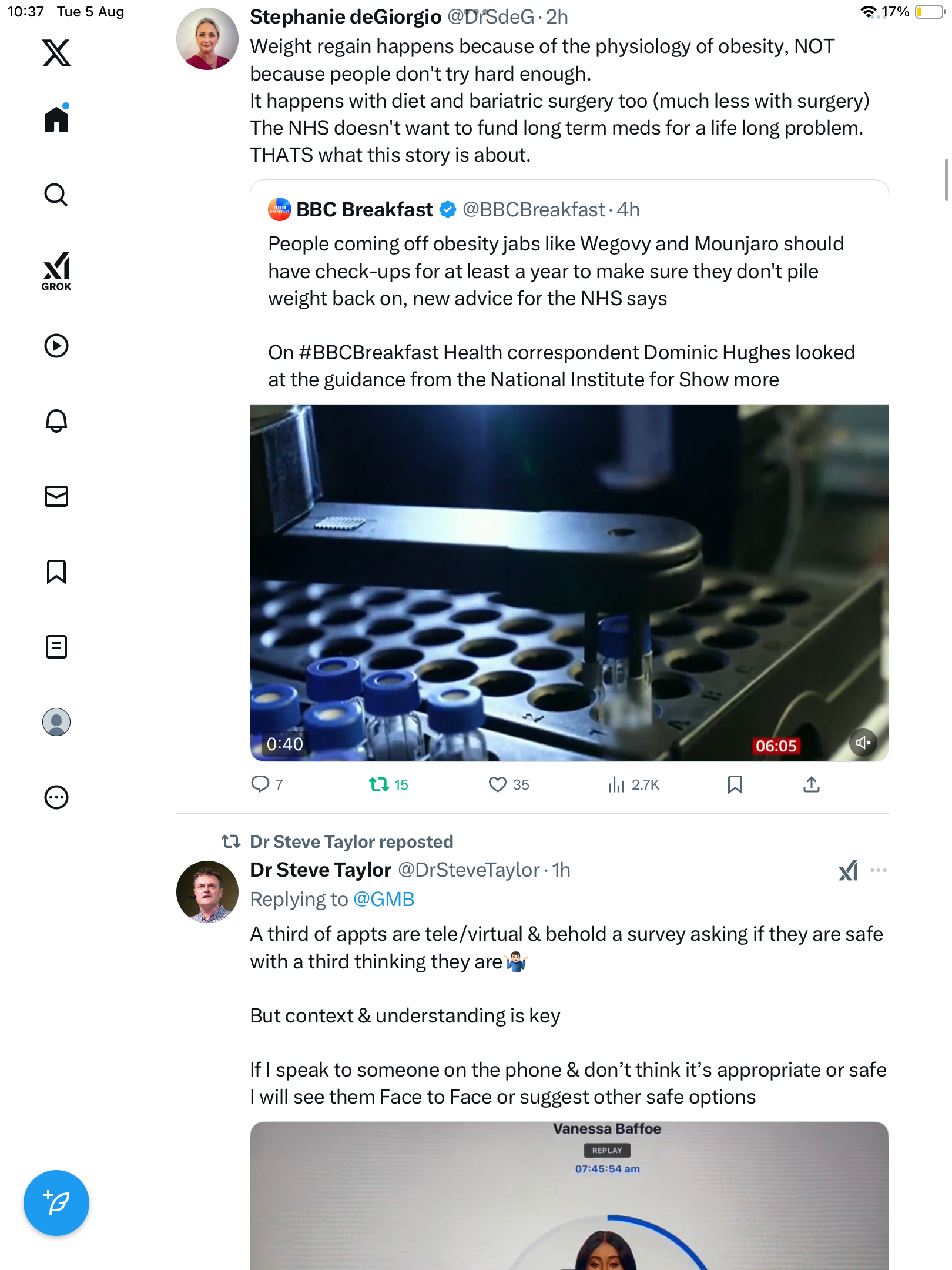Unmute the BBC Breakfast video

pos(863,743)
